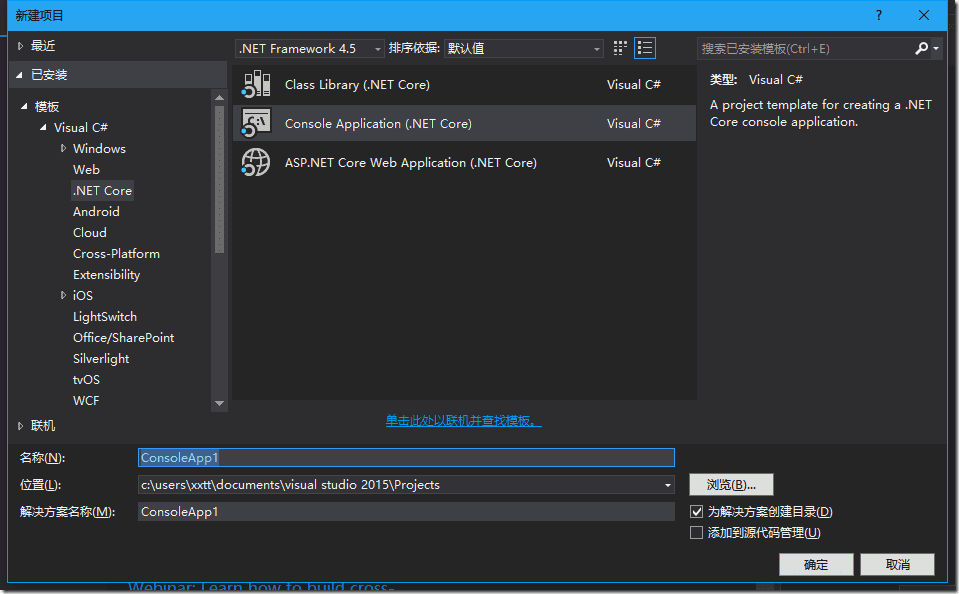Expand the iOS tree node

(63, 295)
